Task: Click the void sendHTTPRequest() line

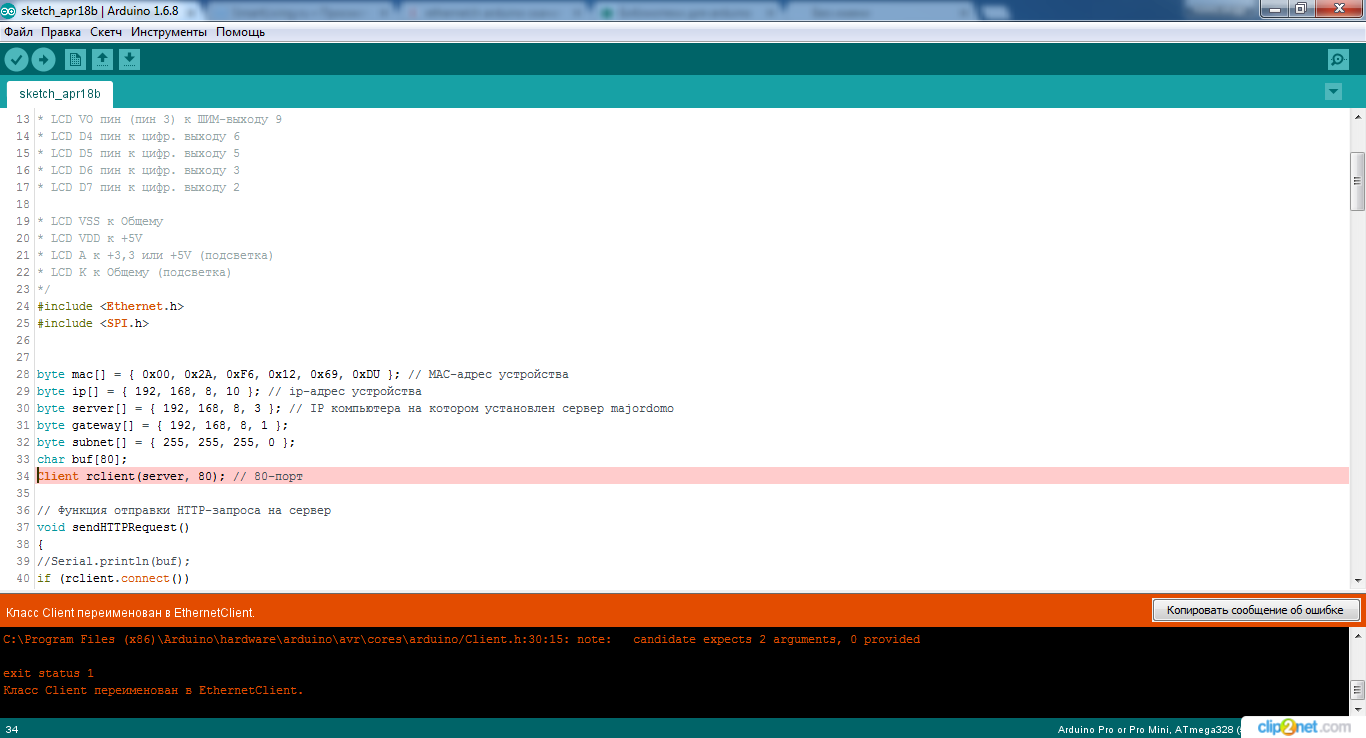Action: (x=113, y=527)
